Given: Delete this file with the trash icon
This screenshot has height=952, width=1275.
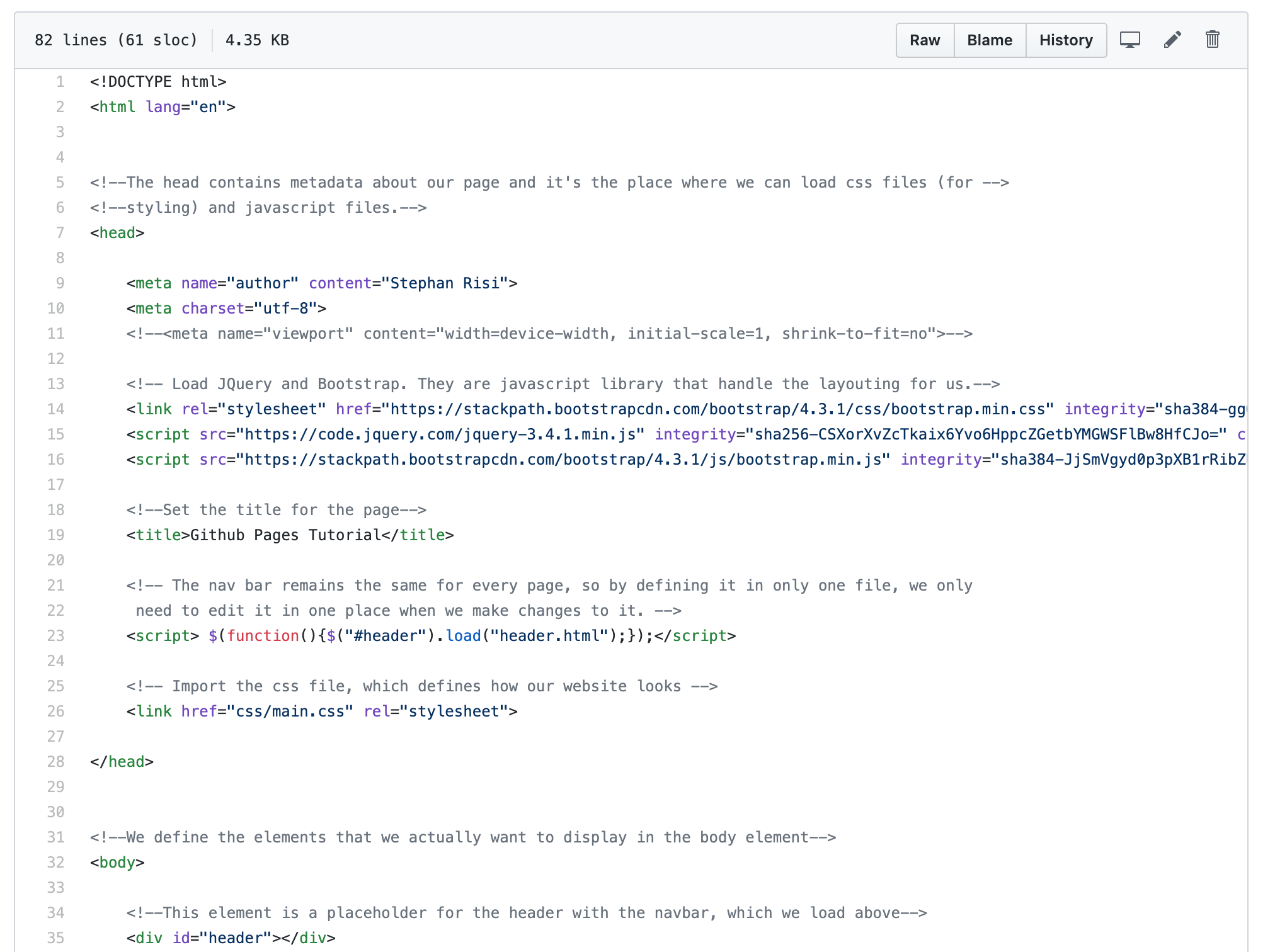Looking at the screenshot, I should pos(1213,40).
